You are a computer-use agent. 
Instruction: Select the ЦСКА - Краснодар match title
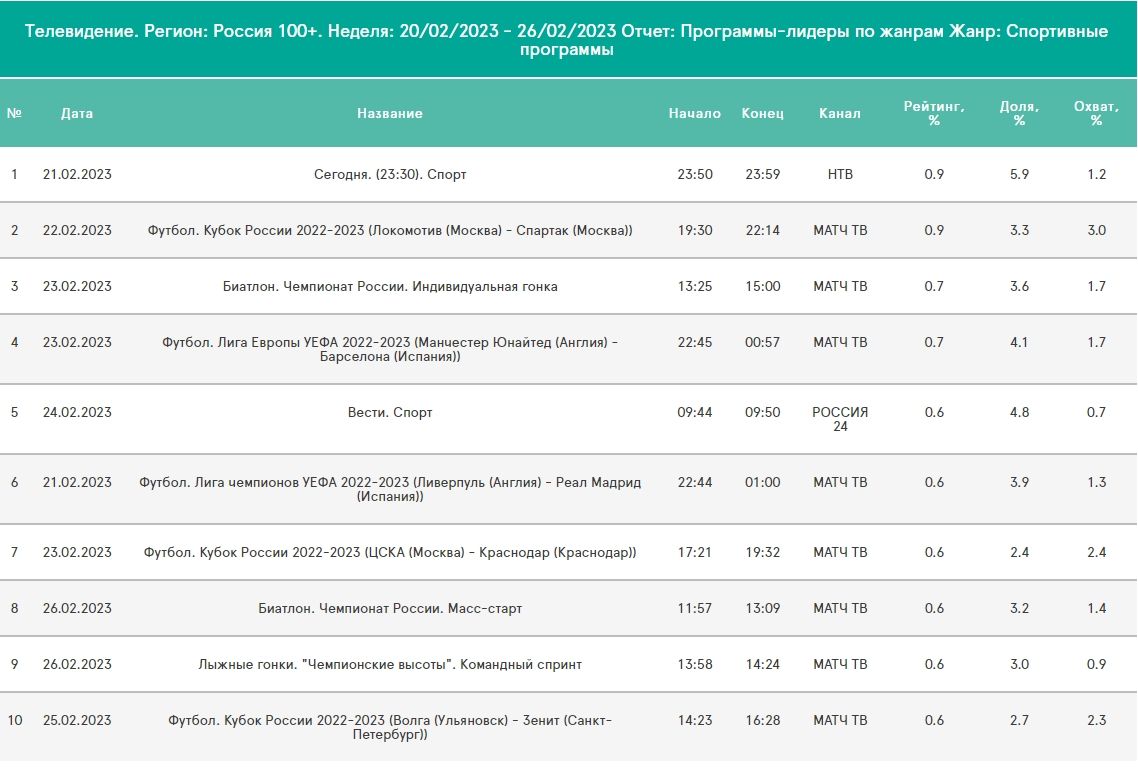tap(390, 552)
